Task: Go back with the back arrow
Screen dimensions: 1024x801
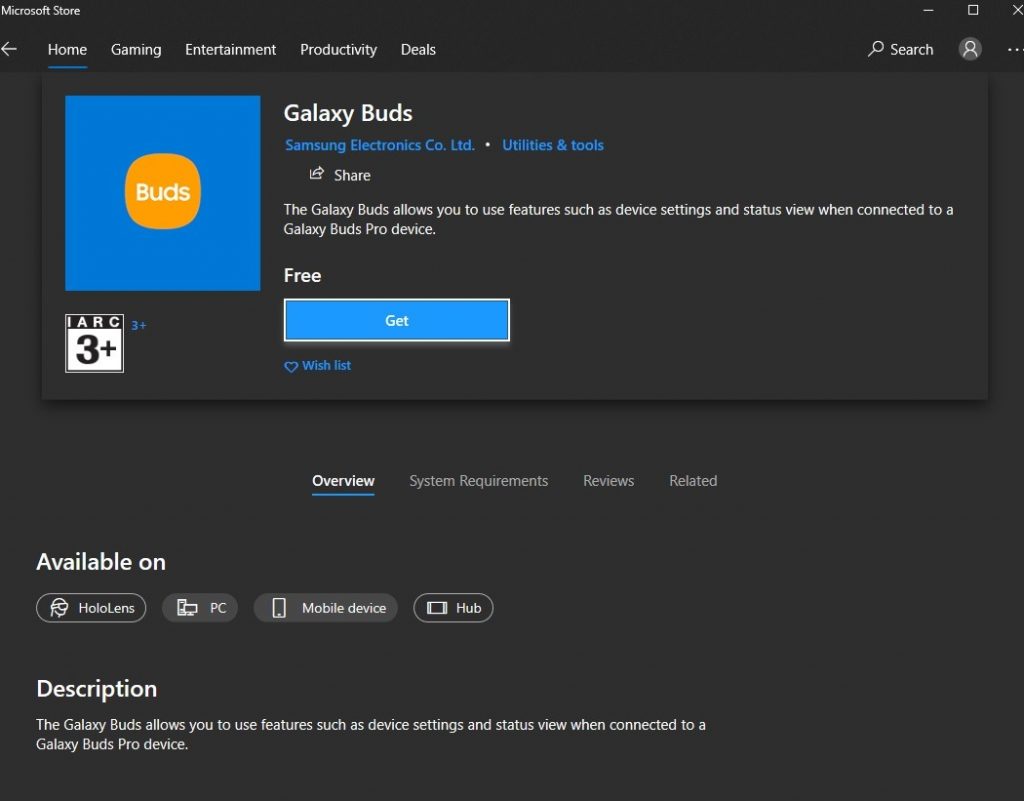Action: [x=8, y=49]
